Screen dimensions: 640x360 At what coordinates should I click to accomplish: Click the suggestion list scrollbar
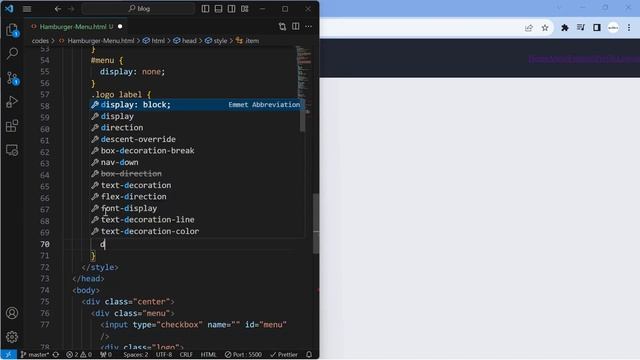tap(302, 116)
